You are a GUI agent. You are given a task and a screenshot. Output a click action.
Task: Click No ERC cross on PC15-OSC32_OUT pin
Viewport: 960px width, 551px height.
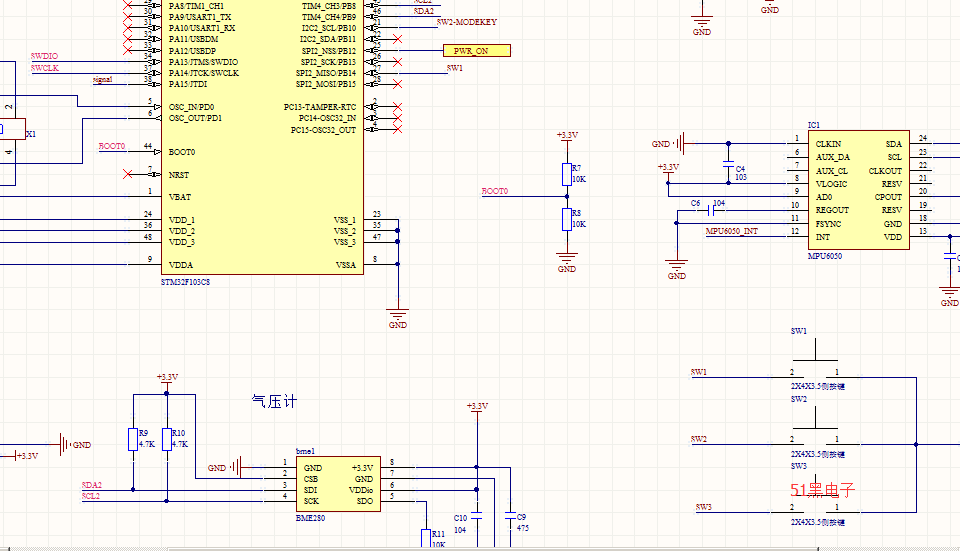pyautogui.click(x=397, y=129)
